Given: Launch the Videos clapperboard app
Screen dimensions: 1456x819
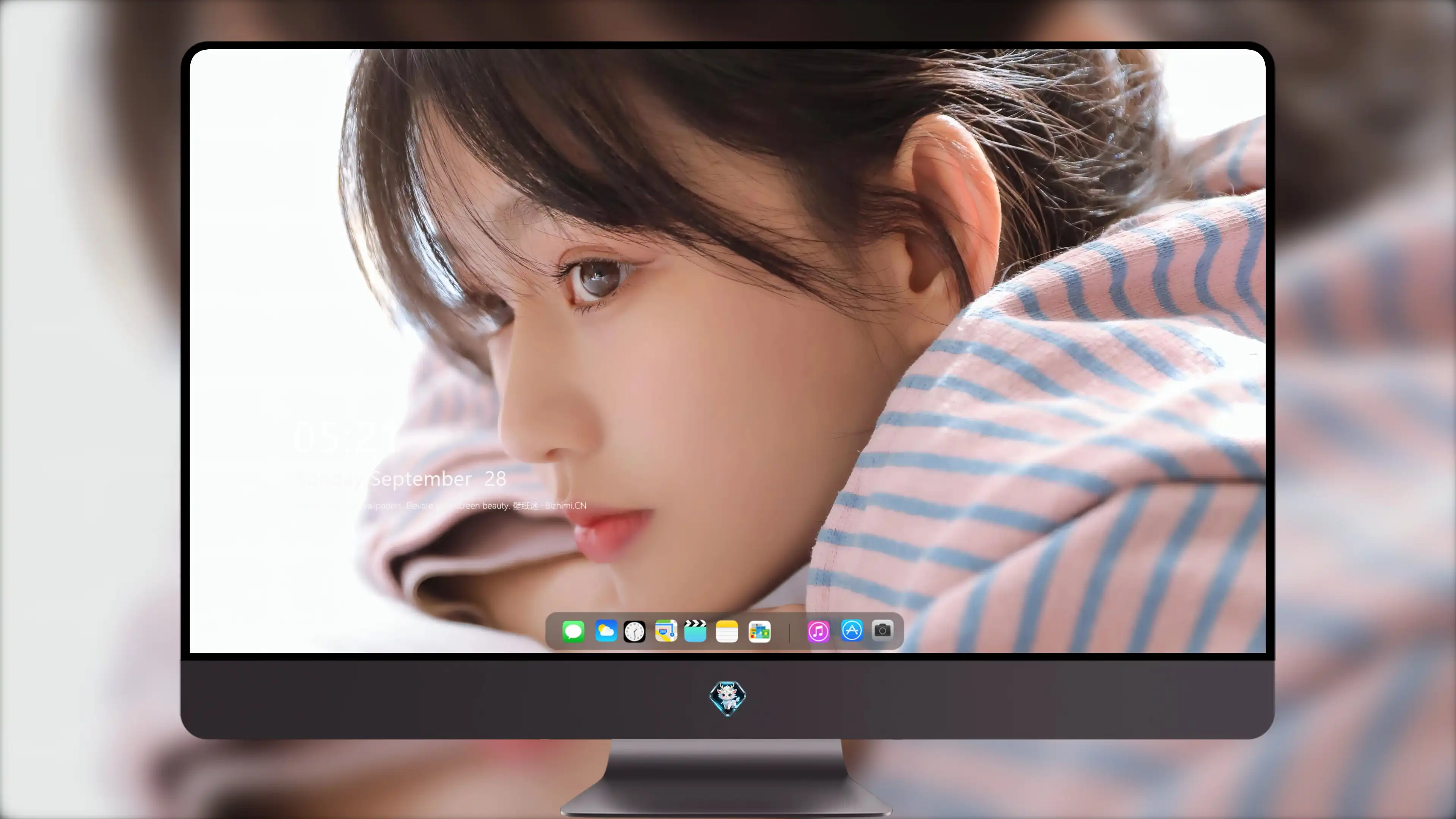Looking at the screenshot, I should click(x=695, y=631).
